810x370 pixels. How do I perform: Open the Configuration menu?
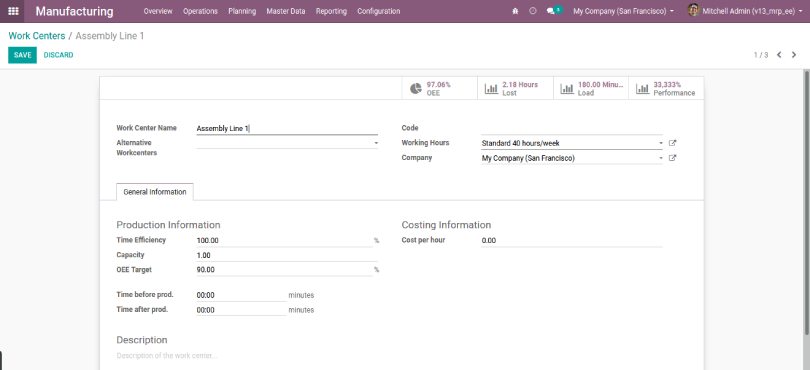pyautogui.click(x=379, y=11)
